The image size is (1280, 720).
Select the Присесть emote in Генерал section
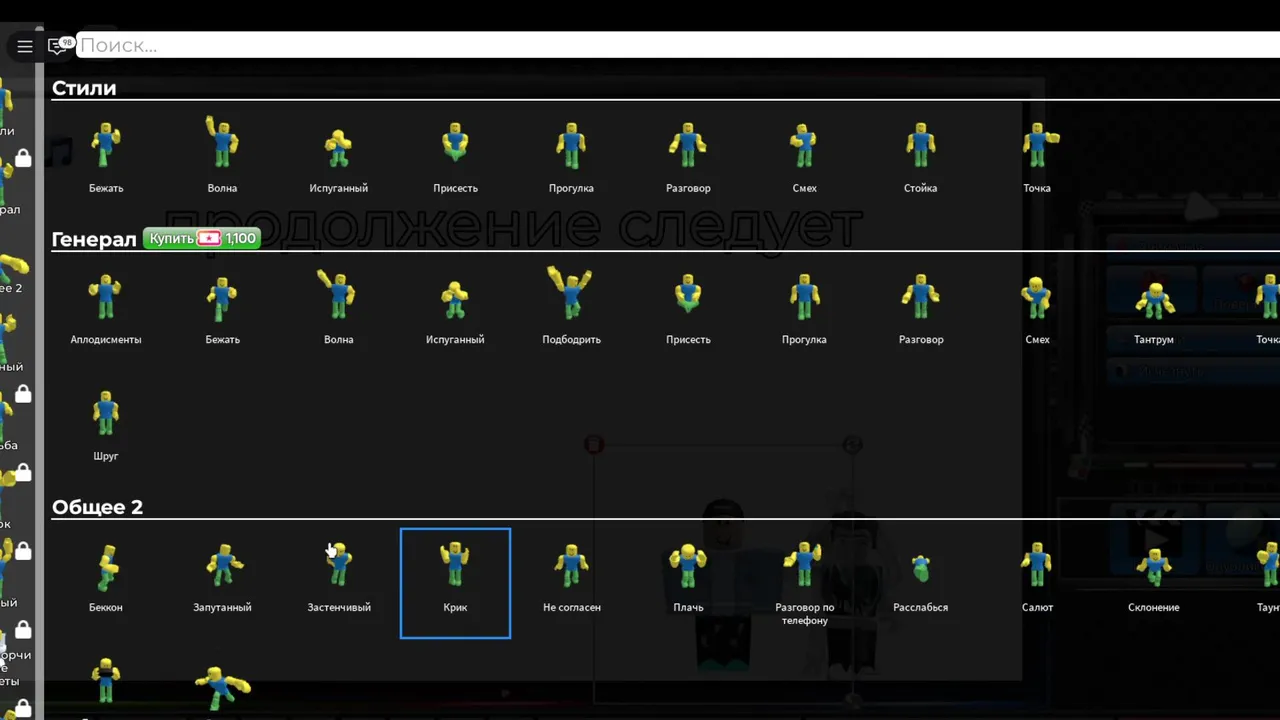tap(688, 306)
